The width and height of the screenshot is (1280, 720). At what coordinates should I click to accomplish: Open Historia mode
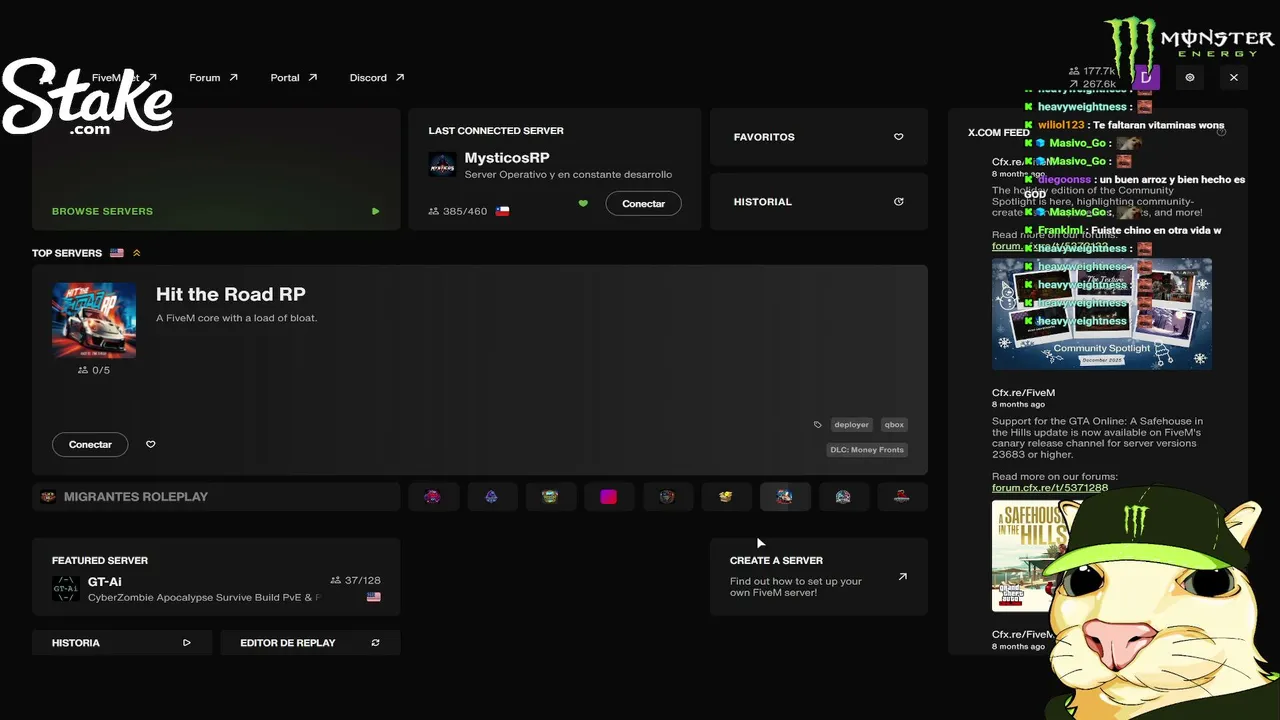[x=122, y=643]
